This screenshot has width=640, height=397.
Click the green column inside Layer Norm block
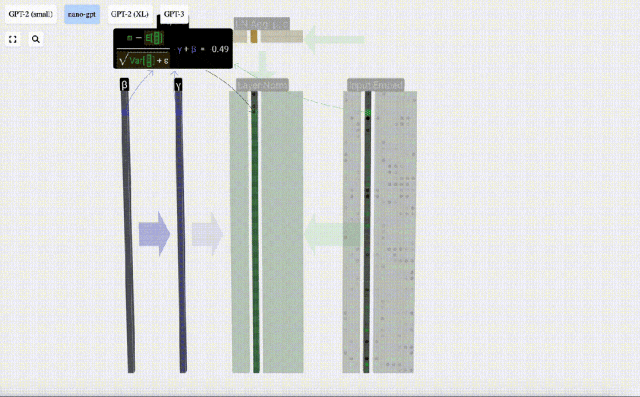pyautogui.click(x=255, y=231)
